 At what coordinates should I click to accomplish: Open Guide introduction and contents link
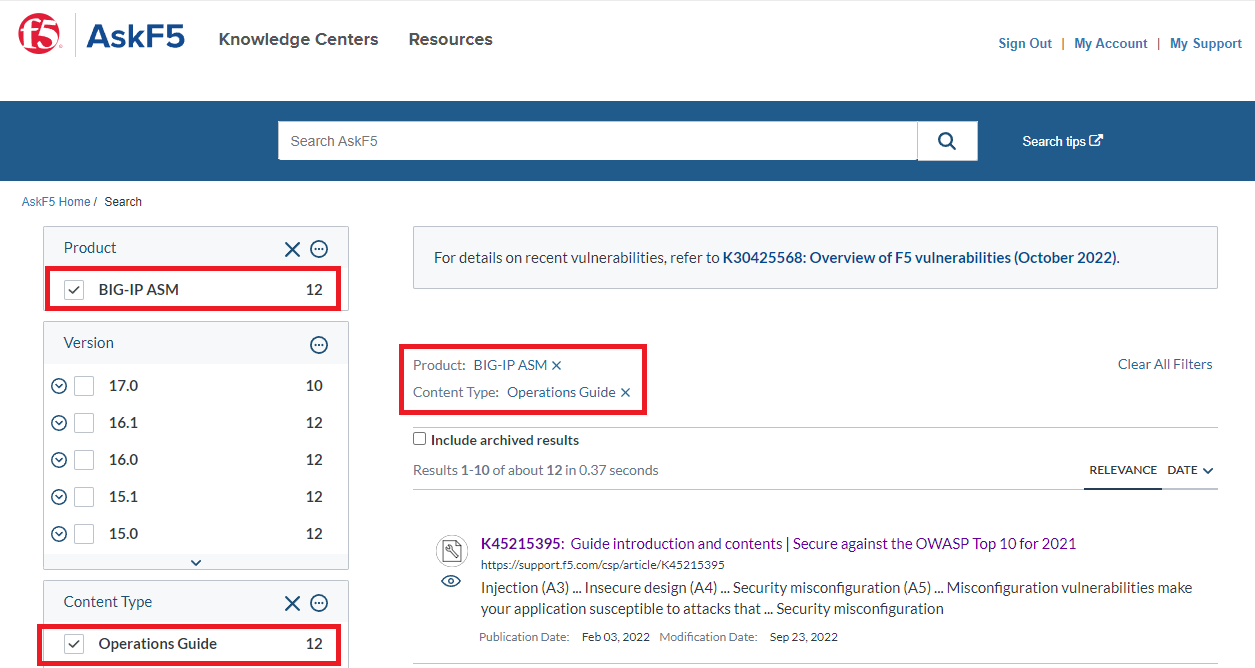[x=677, y=544]
